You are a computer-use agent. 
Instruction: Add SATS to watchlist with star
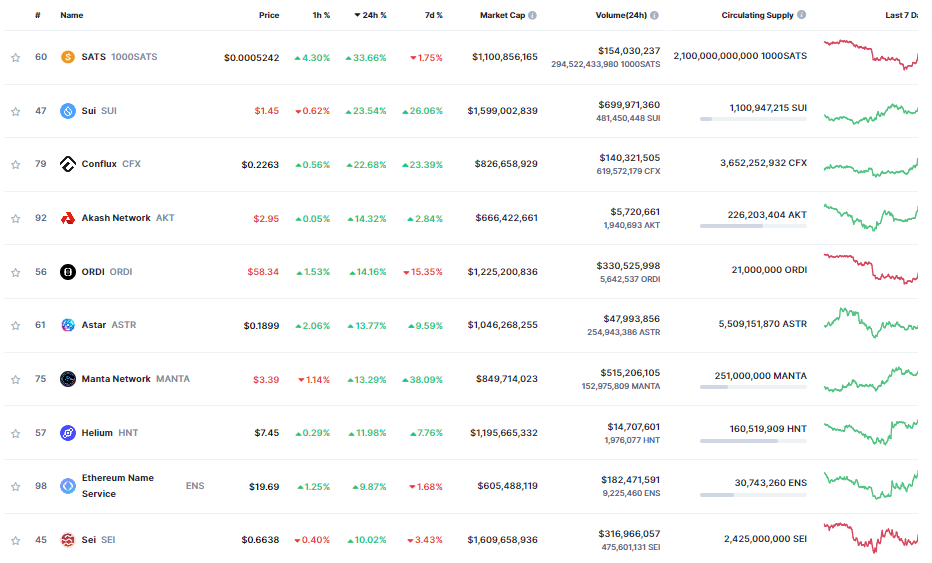(x=15, y=58)
